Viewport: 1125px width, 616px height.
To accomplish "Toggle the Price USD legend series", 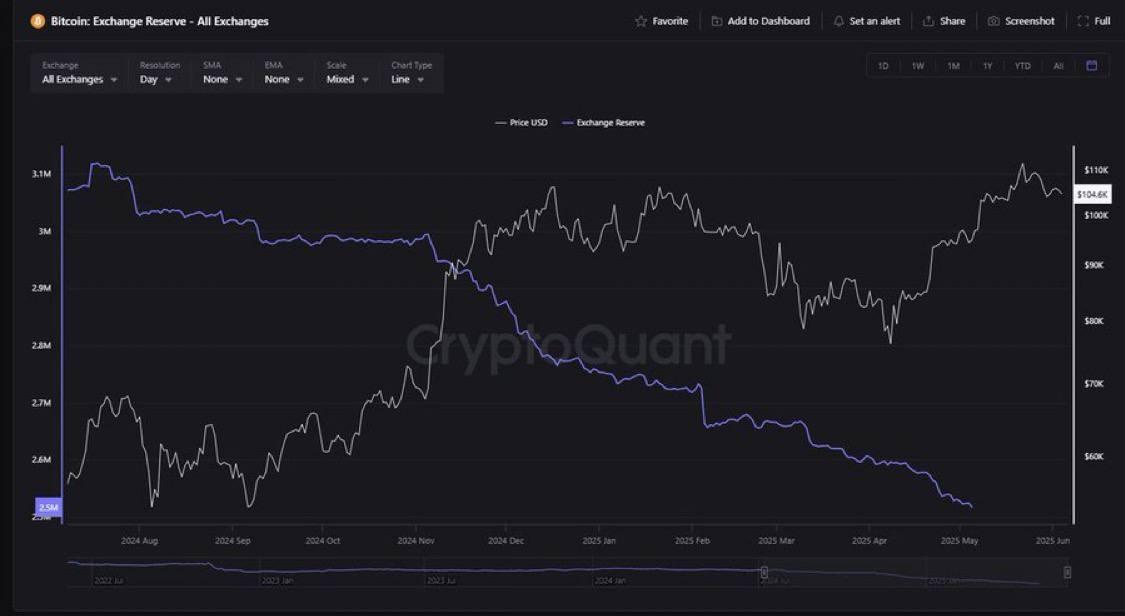I will click(521, 123).
